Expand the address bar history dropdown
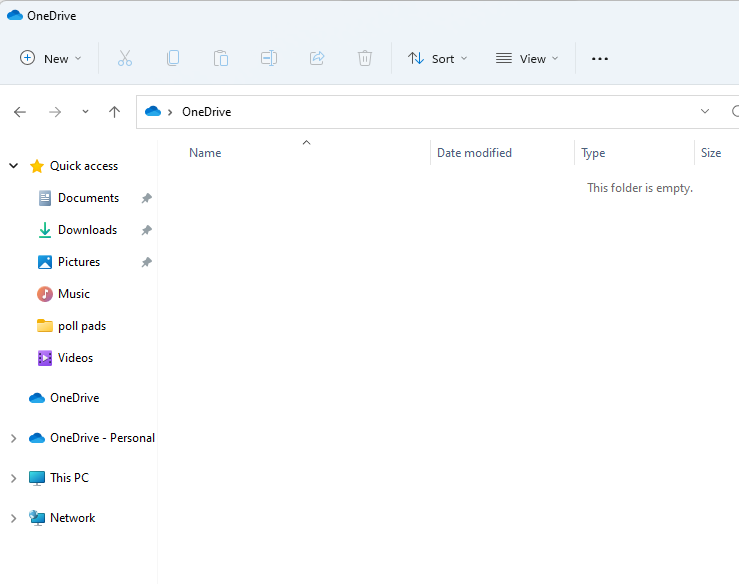The width and height of the screenshot is (739, 584). click(705, 112)
